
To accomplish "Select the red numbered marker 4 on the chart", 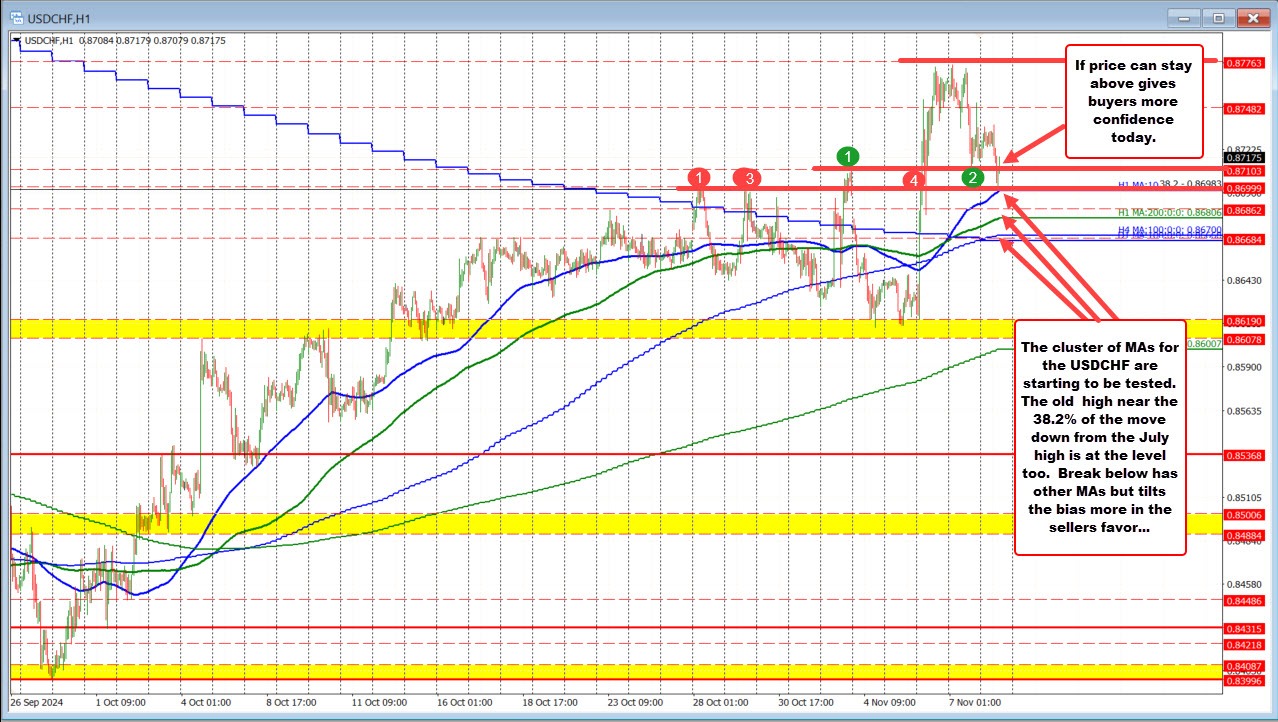I will click(912, 182).
